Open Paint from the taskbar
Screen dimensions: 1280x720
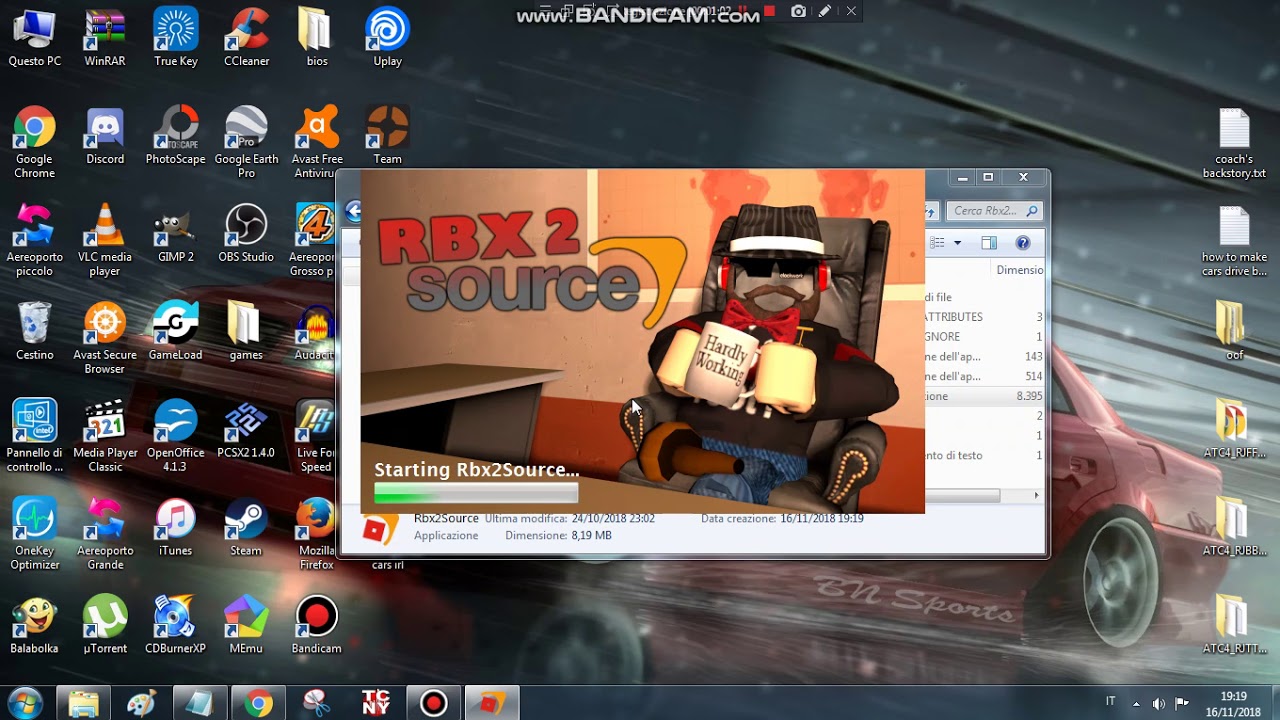click(141, 703)
